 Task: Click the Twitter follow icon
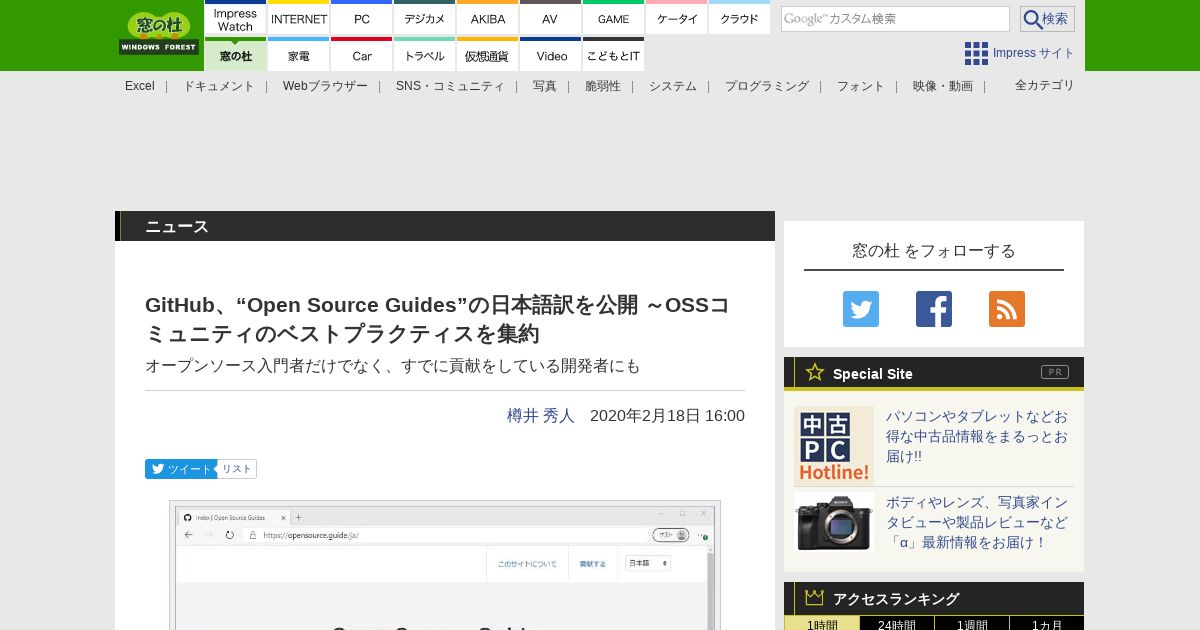pos(860,309)
